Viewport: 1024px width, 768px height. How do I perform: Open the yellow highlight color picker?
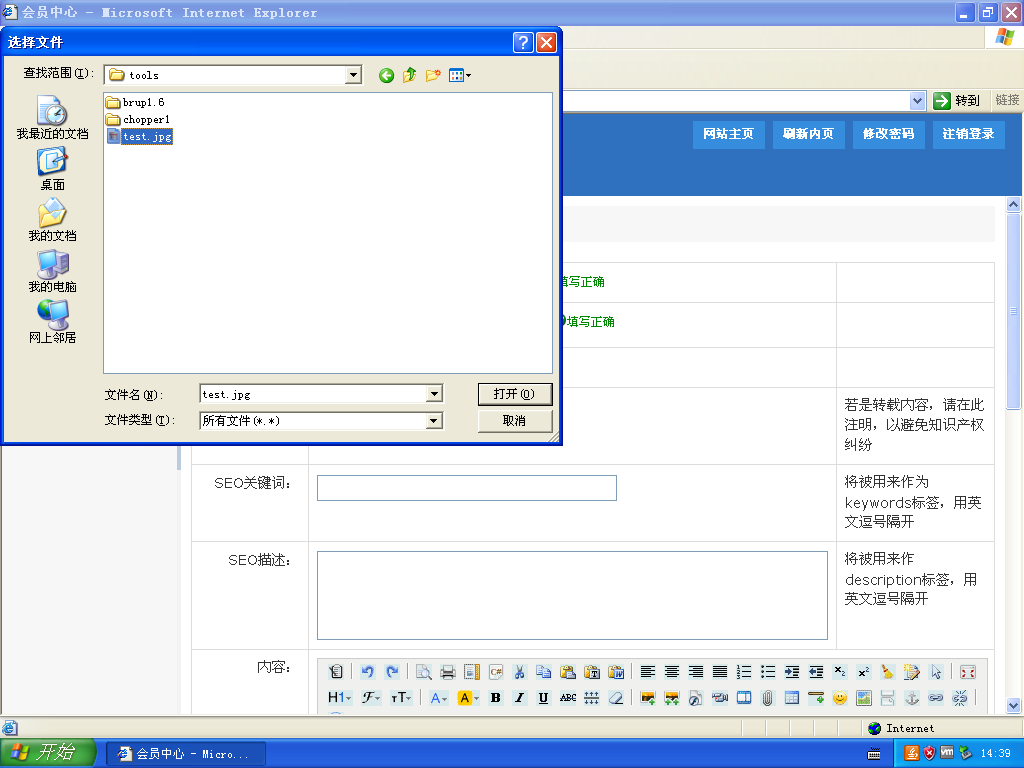click(468, 697)
